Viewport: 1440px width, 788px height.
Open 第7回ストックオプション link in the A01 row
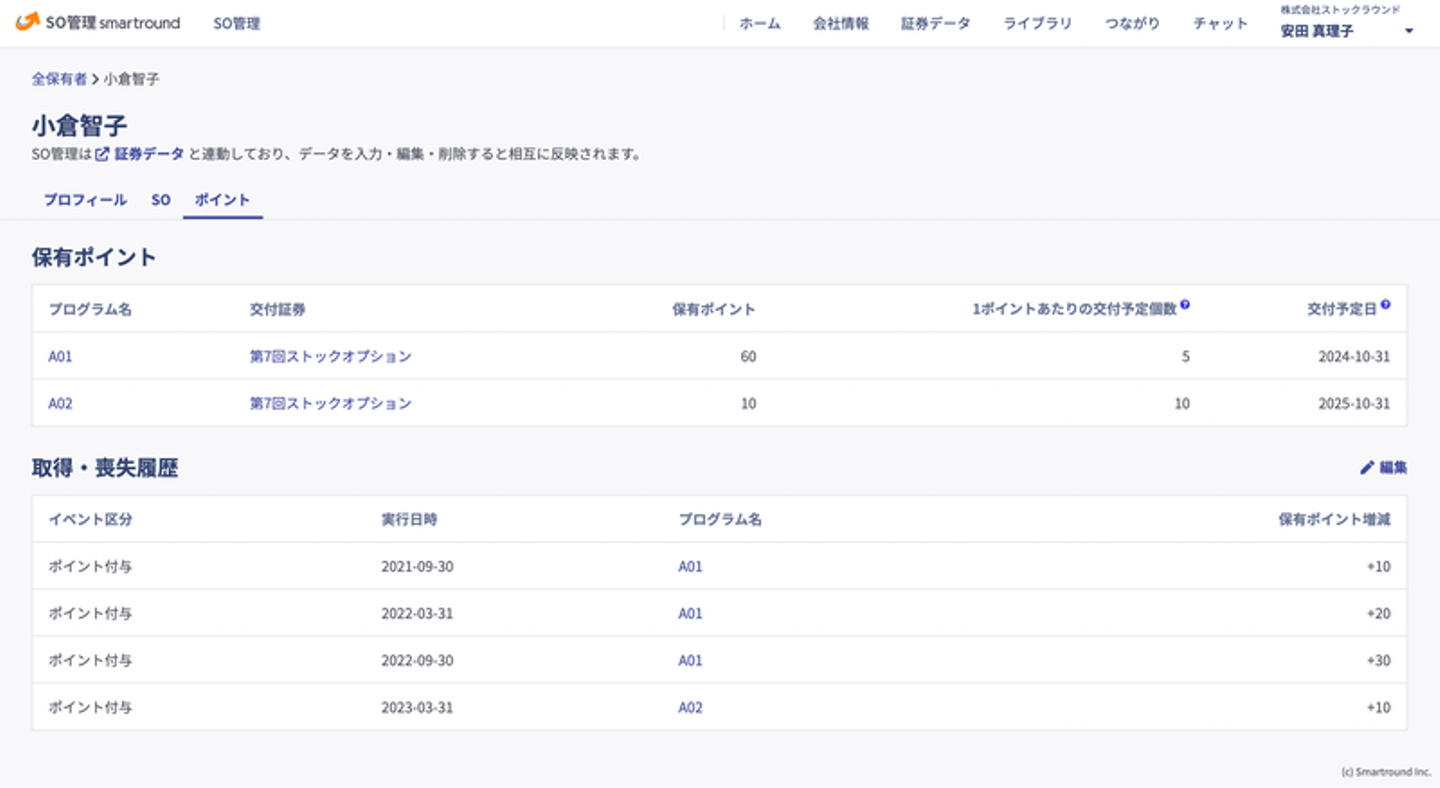(330, 356)
